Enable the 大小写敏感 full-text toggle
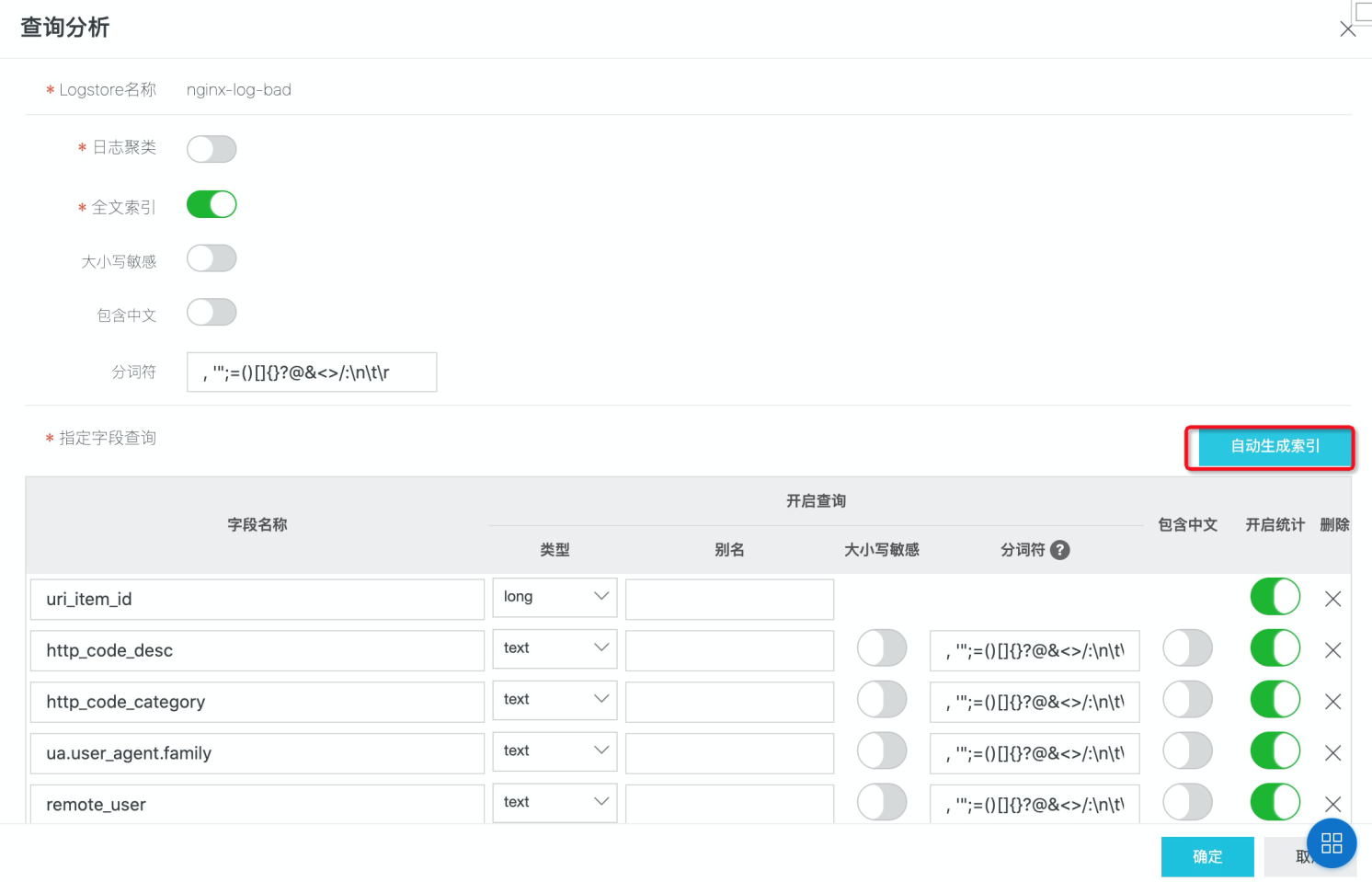1372x882 pixels. [x=212, y=258]
